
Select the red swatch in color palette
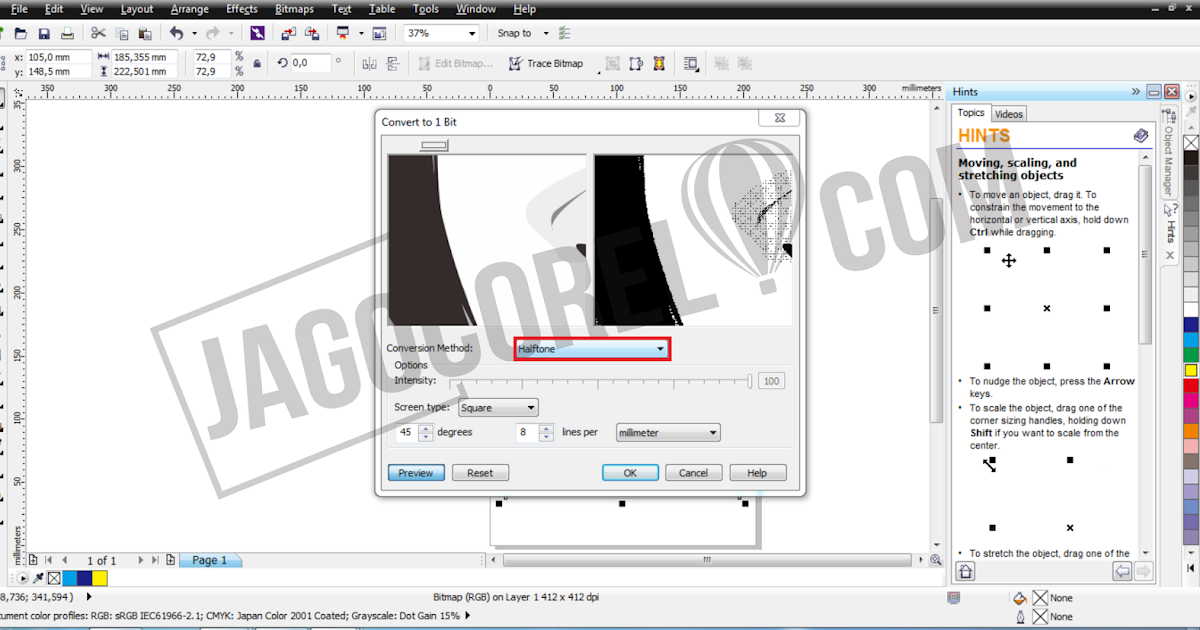pos(1191,386)
